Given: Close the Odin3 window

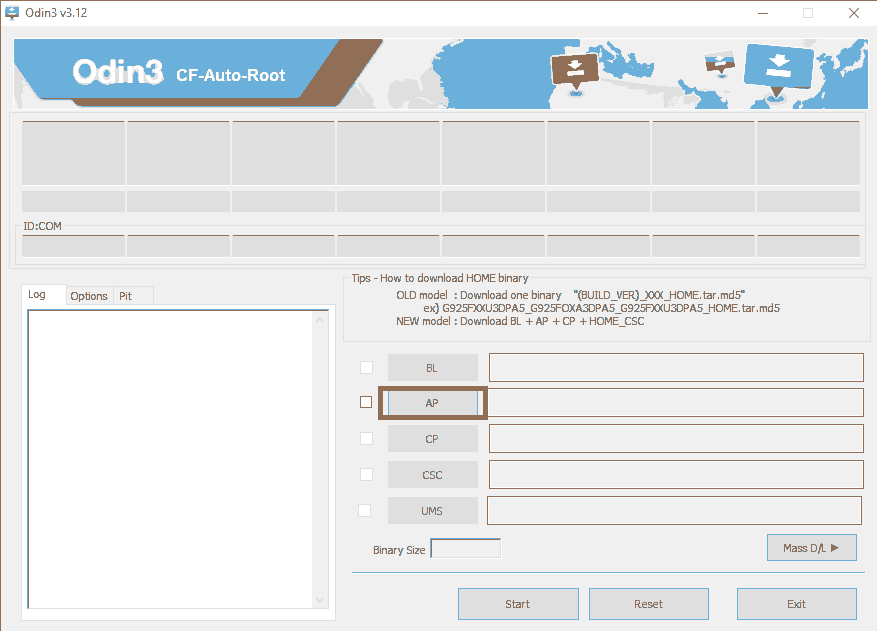Looking at the screenshot, I should (854, 13).
